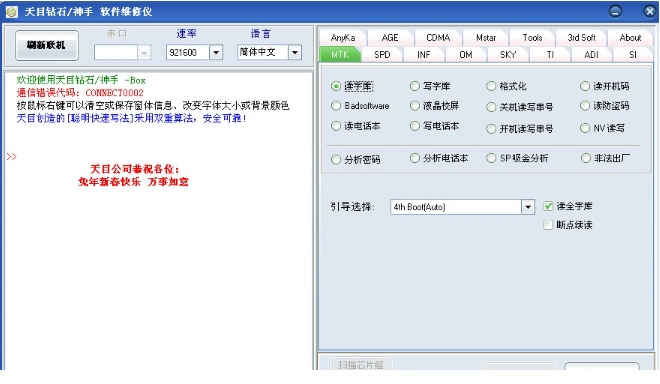
Task: Select the 写电话本 radio option
Action: tap(435, 126)
